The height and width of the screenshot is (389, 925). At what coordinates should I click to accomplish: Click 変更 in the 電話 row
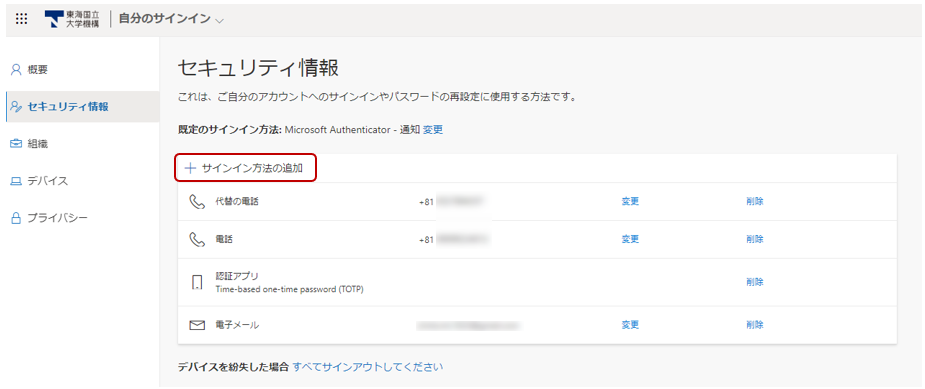coord(630,239)
